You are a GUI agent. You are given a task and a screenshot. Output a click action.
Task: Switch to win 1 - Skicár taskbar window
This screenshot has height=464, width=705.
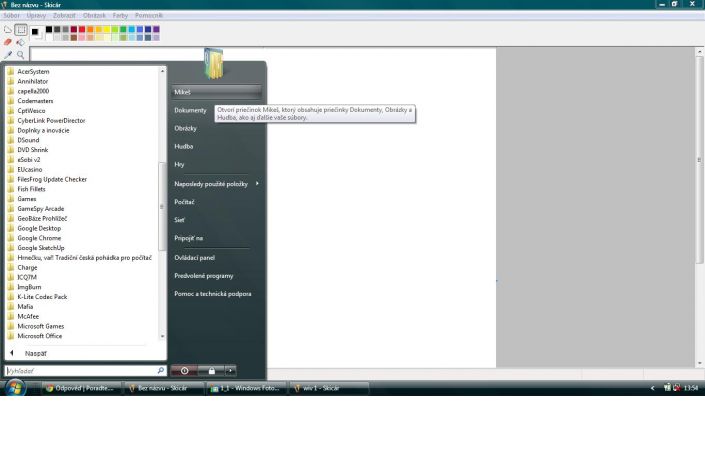[330, 388]
